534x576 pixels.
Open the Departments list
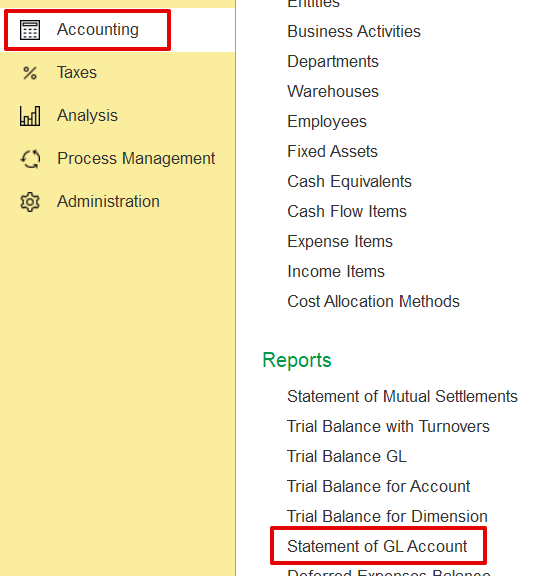coord(333,61)
